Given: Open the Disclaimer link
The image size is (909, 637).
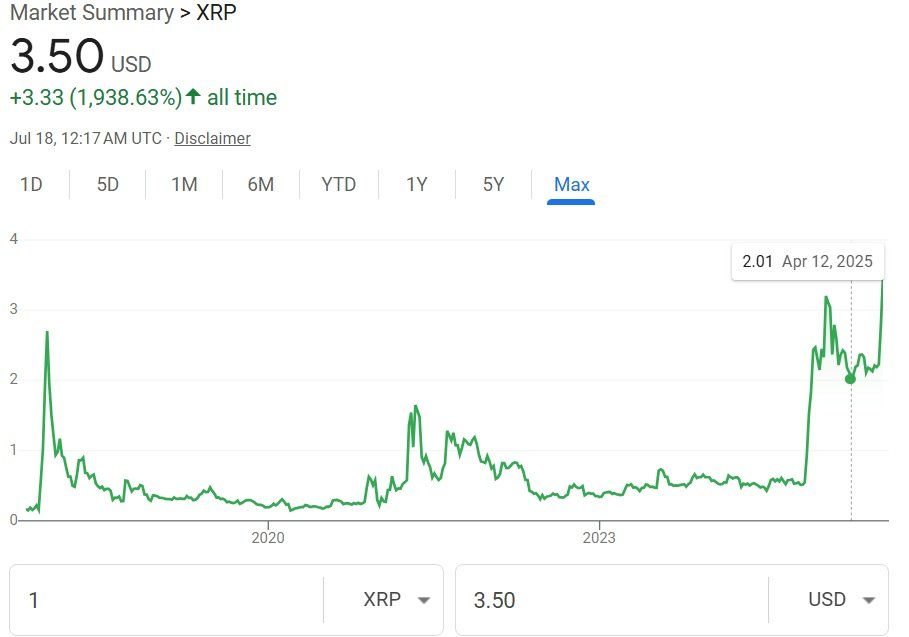Looking at the screenshot, I should [212, 138].
